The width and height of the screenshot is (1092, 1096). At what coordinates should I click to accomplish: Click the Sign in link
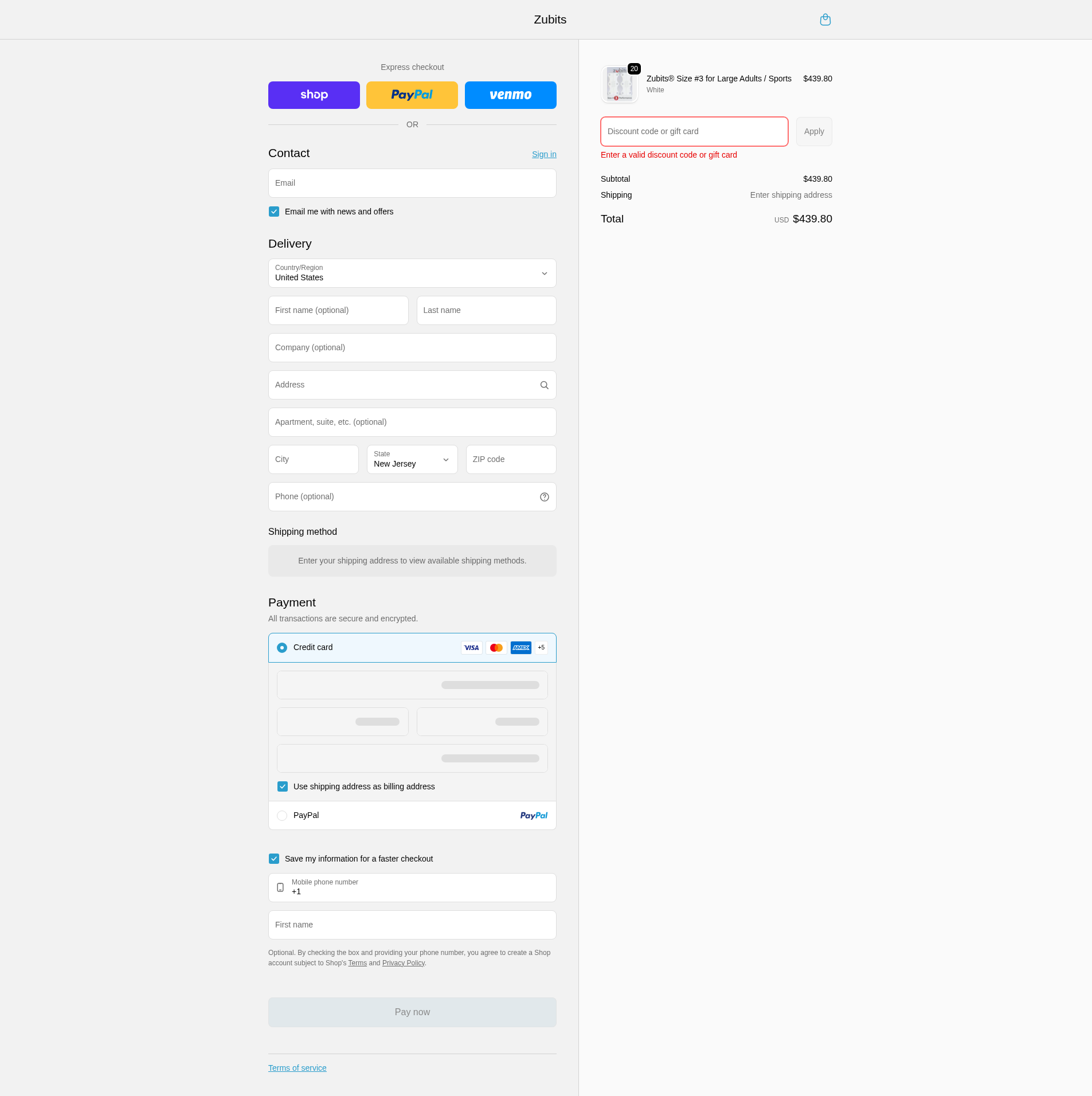point(543,154)
